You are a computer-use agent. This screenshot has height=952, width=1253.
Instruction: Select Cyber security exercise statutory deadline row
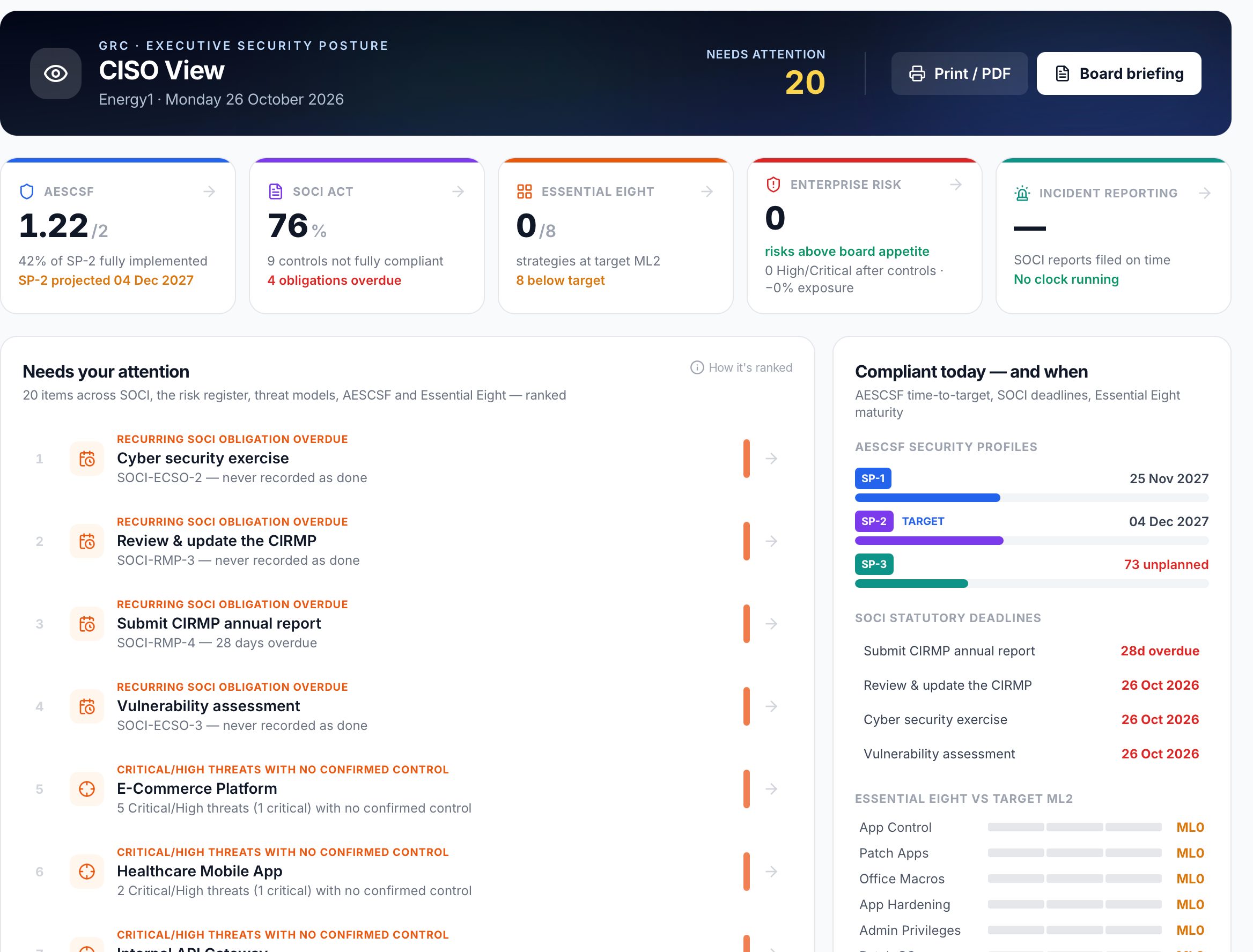[1031, 720]
